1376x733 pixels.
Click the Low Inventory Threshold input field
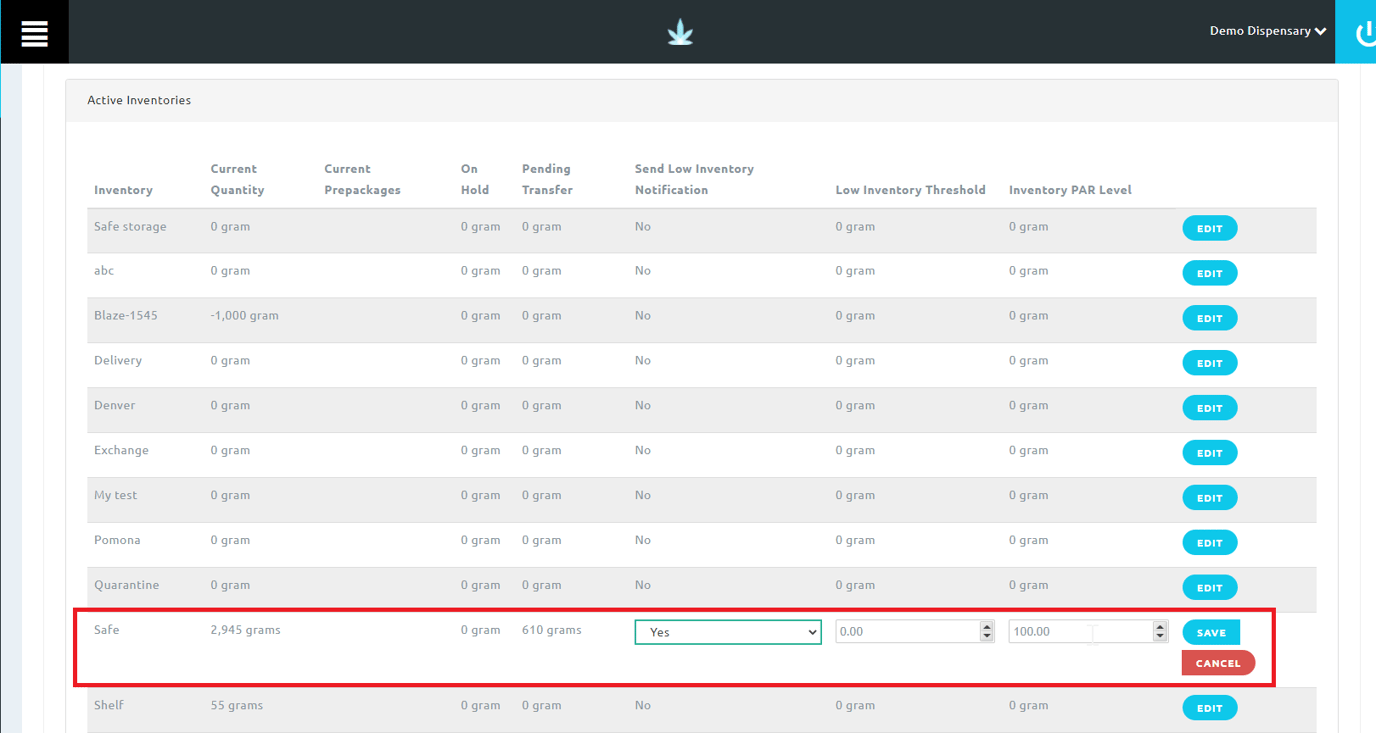coord(906,632)
